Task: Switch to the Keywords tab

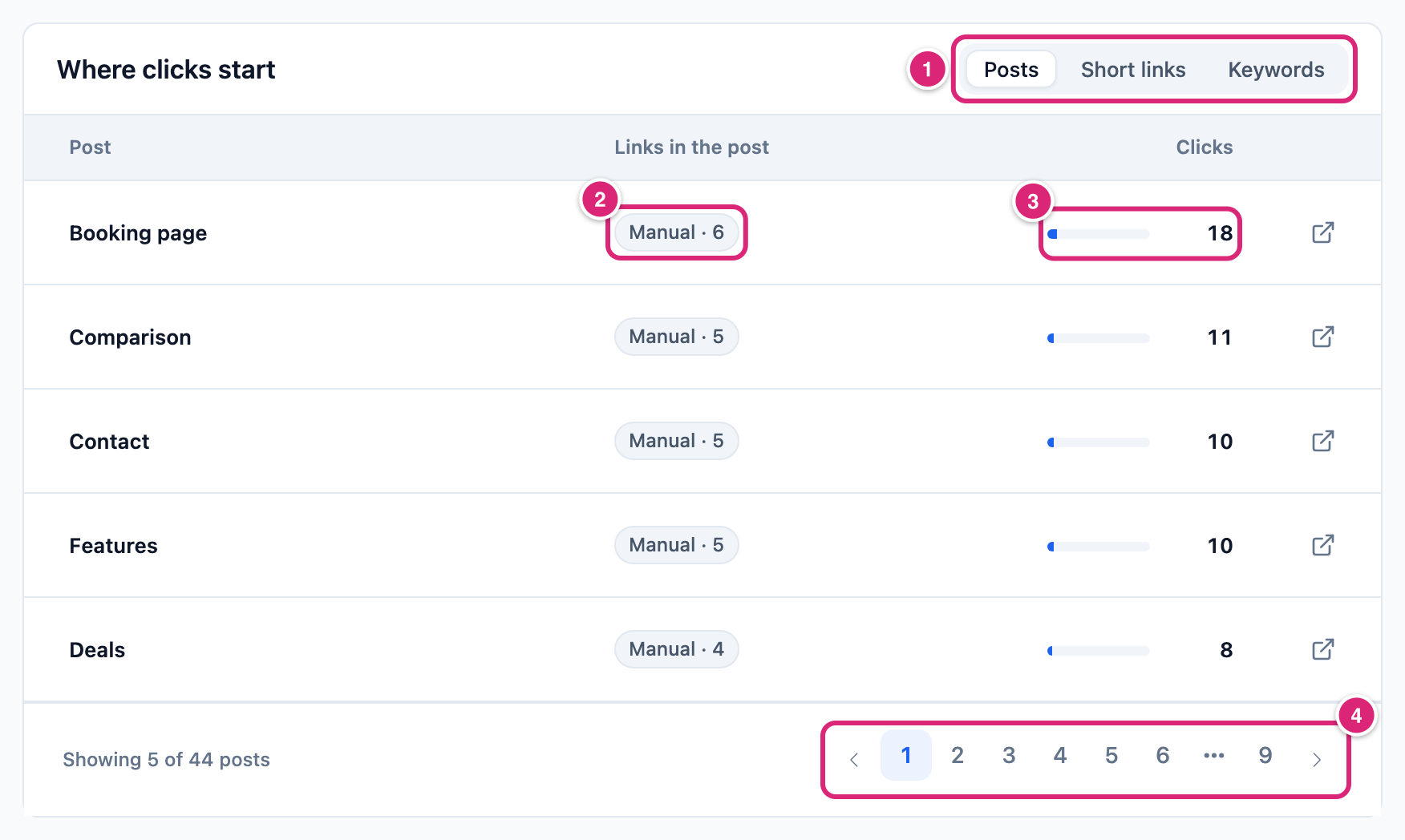Action: 1276,70
